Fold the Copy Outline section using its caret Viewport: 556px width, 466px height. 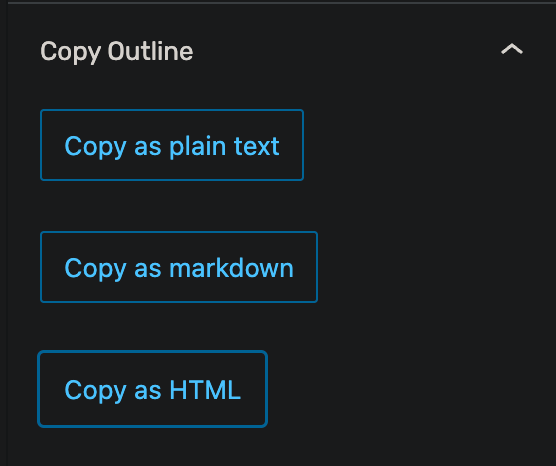click(x=512, y=49)
